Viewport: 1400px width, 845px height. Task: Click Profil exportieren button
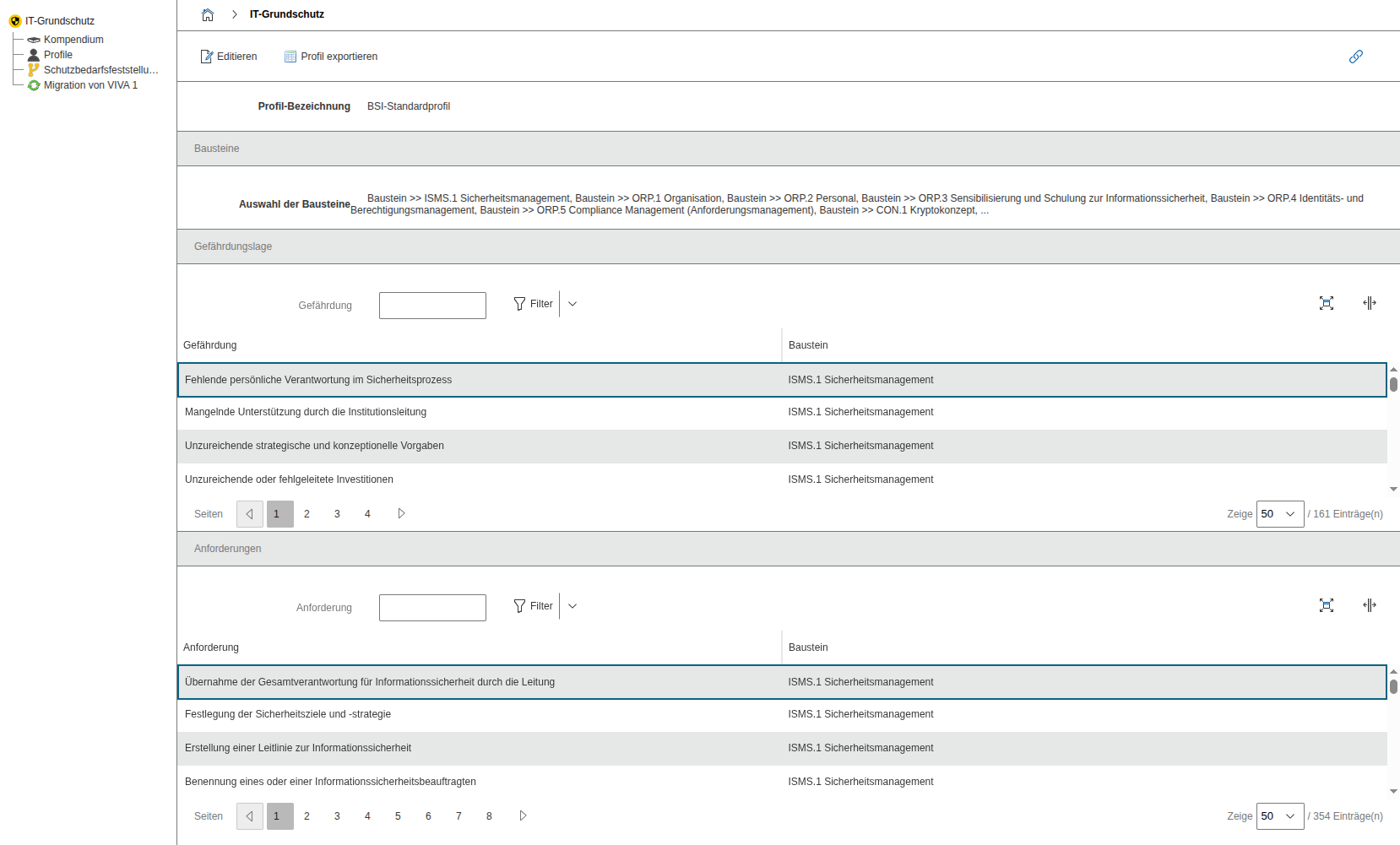click(x=331, y=57)
